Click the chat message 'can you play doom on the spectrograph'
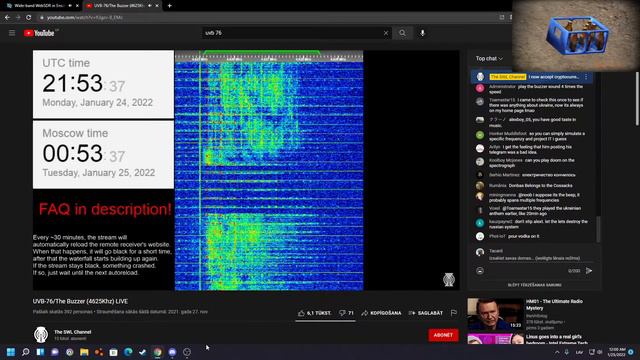 (532, 163)
